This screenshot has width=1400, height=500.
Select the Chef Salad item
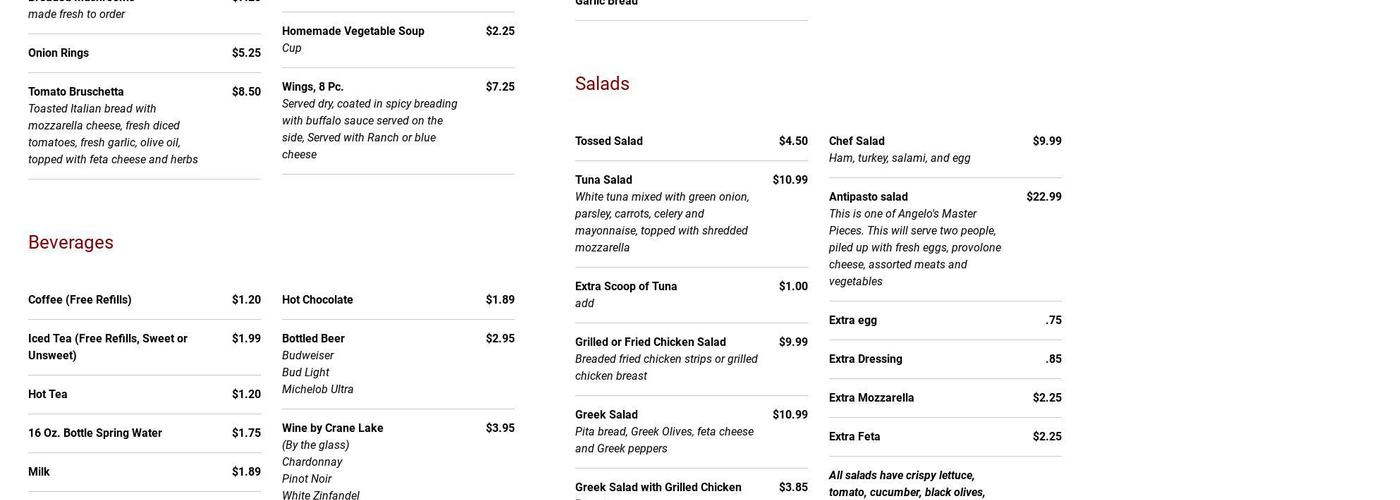tap(857, 141)
